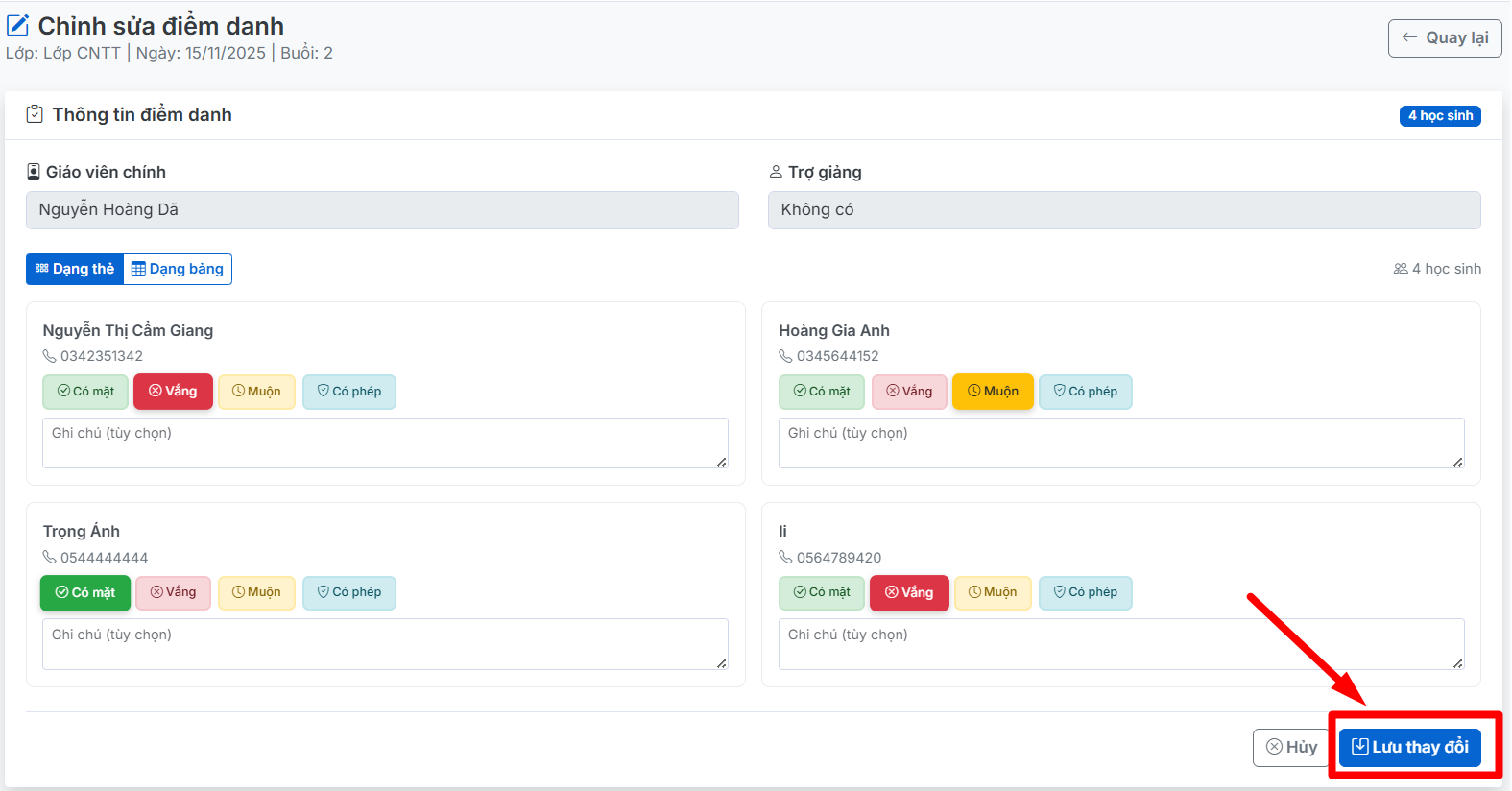
Task: Click the Lưu thay đổi save button
Action: (1409, 747)
